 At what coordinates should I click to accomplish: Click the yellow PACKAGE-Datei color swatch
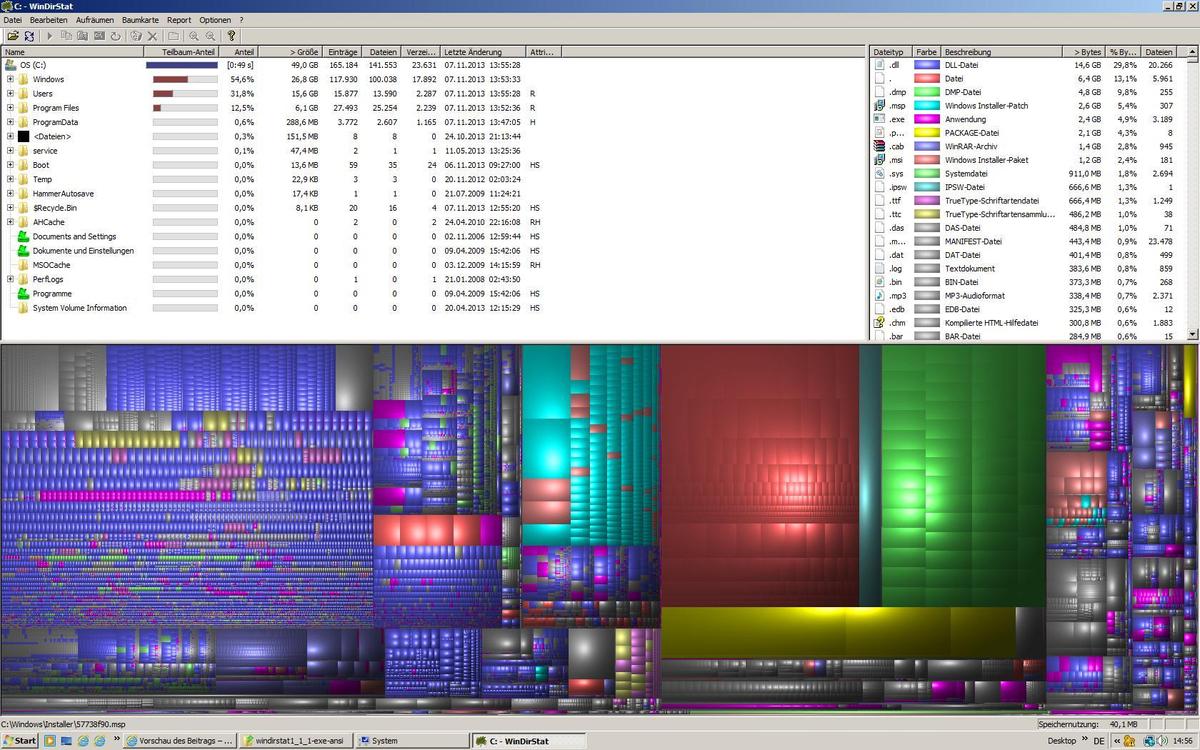click(926, 132)
